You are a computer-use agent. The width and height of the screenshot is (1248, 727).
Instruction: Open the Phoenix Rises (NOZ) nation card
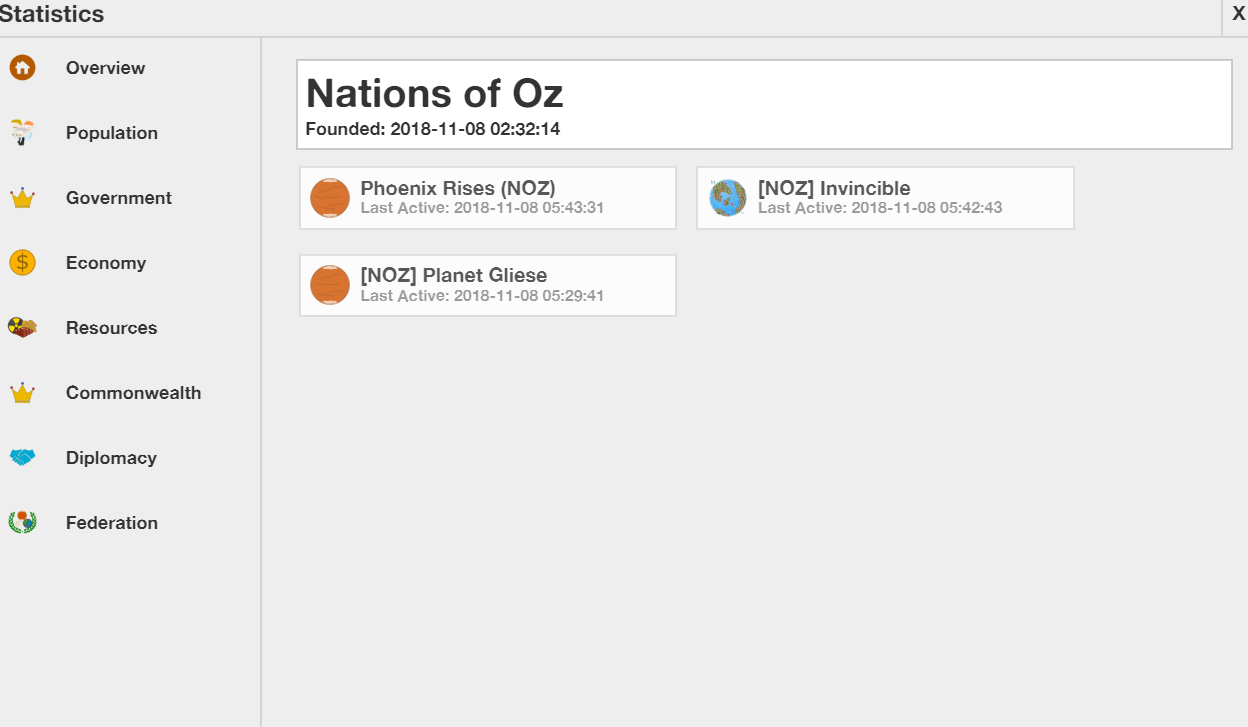(x=488, y=198)
